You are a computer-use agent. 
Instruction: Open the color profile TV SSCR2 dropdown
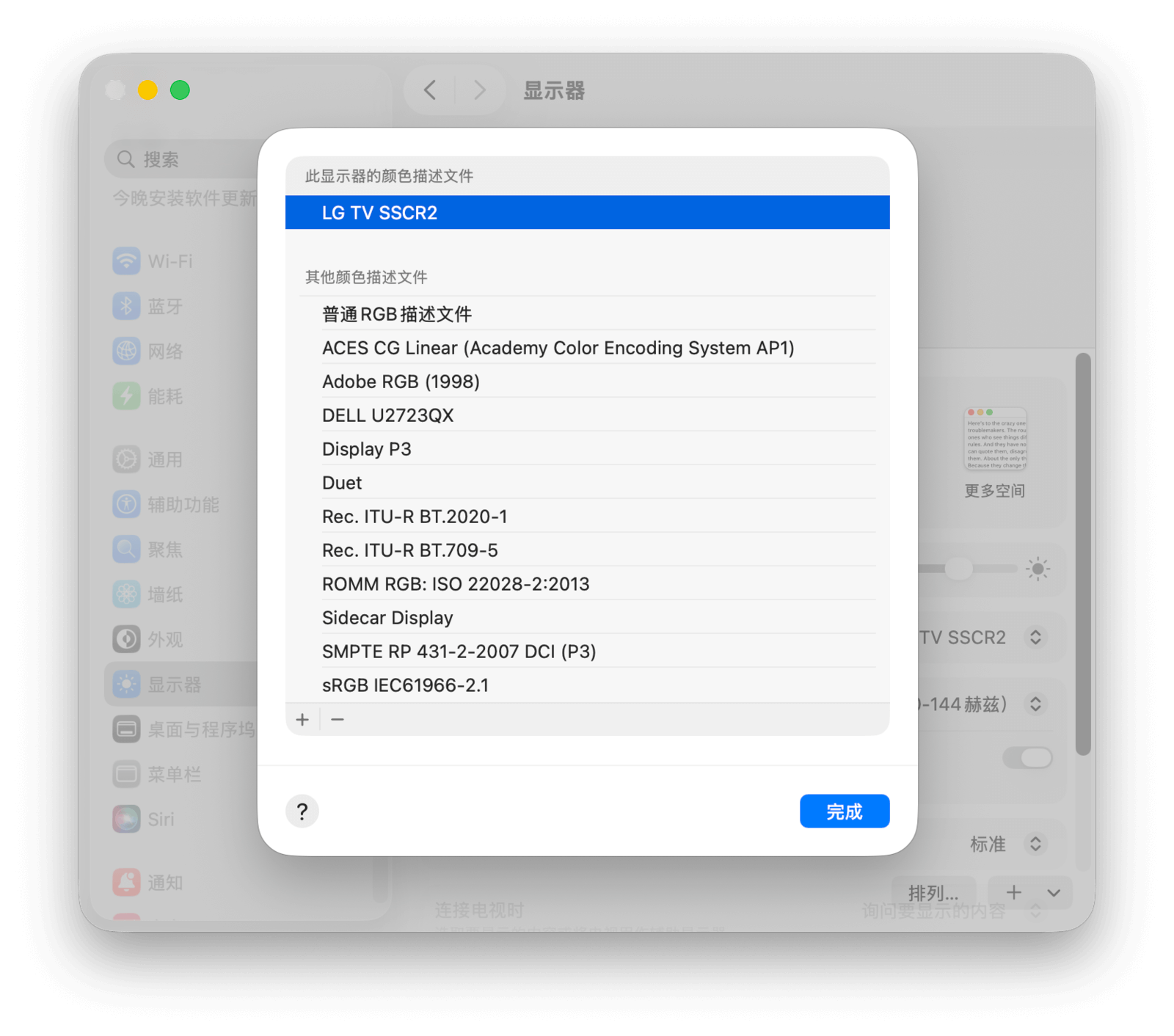pos(1035,637)
